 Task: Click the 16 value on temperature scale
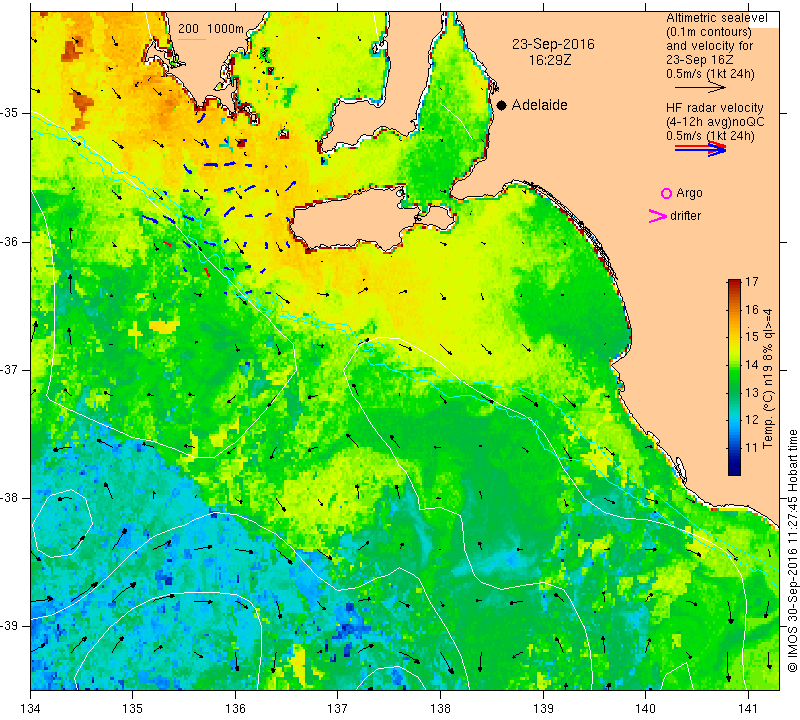[752, 309]
